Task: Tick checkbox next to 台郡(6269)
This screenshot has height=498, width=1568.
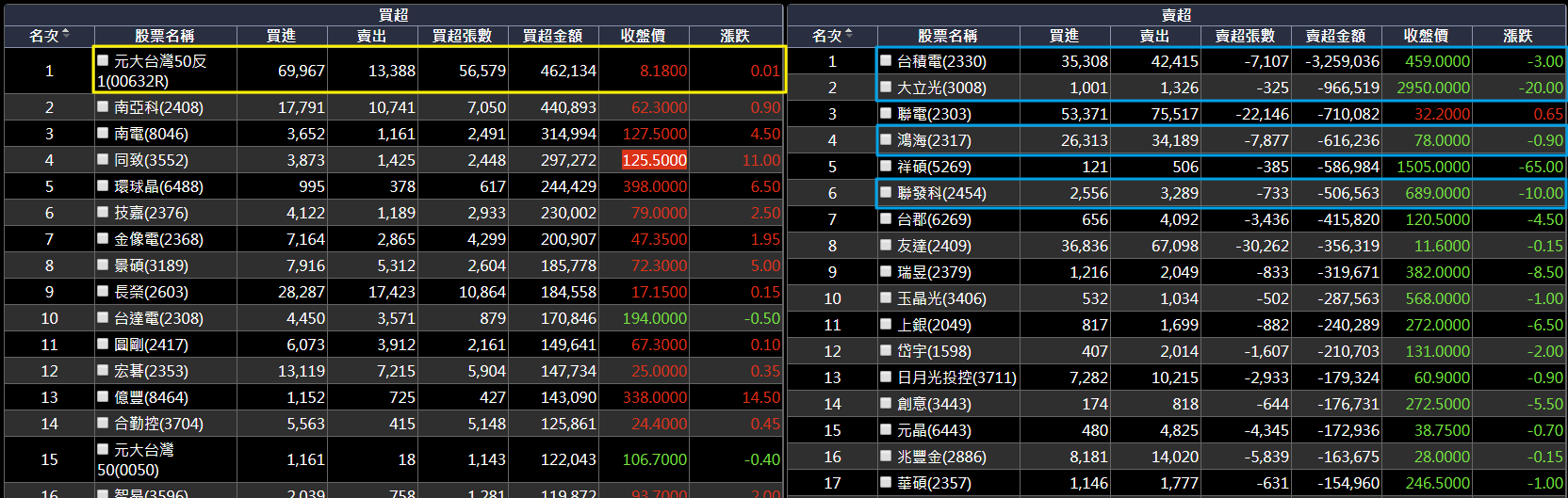Action: click(886, 218)
